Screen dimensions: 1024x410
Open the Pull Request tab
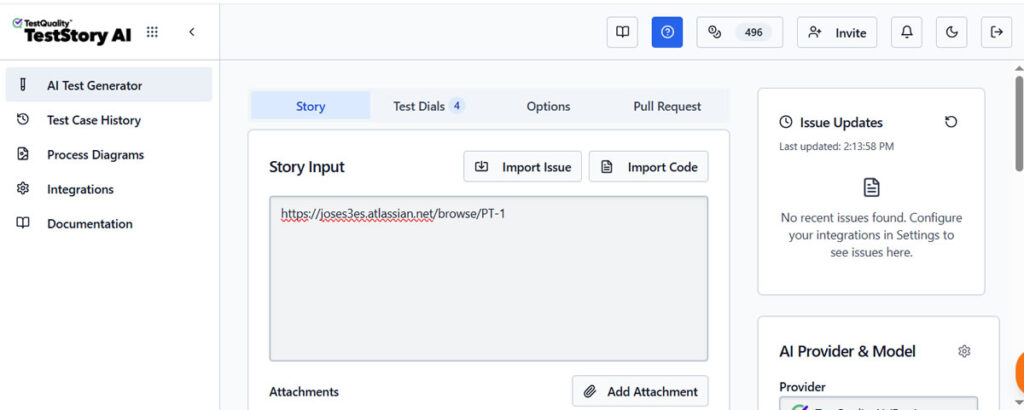click(x=667, y=106)
